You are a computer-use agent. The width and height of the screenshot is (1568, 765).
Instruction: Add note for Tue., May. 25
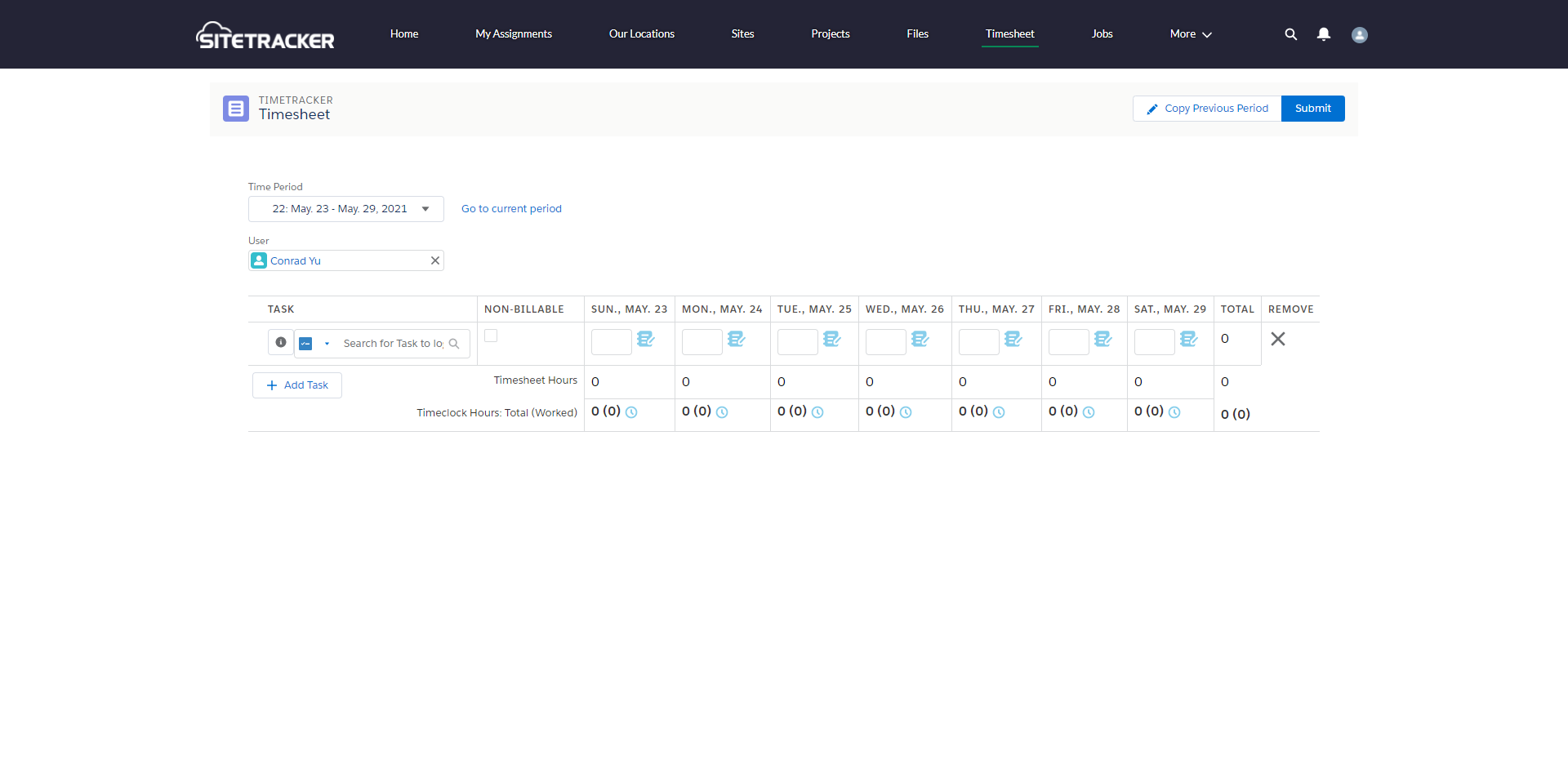[831, 339]
